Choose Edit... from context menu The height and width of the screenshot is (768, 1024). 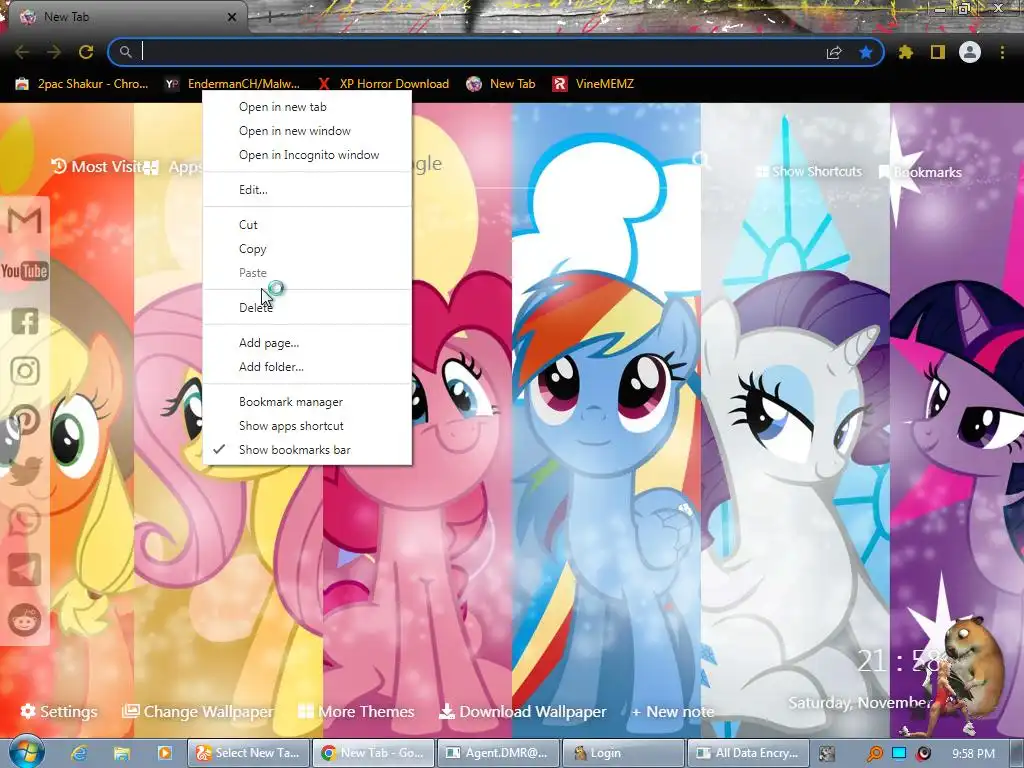(307, 190)
